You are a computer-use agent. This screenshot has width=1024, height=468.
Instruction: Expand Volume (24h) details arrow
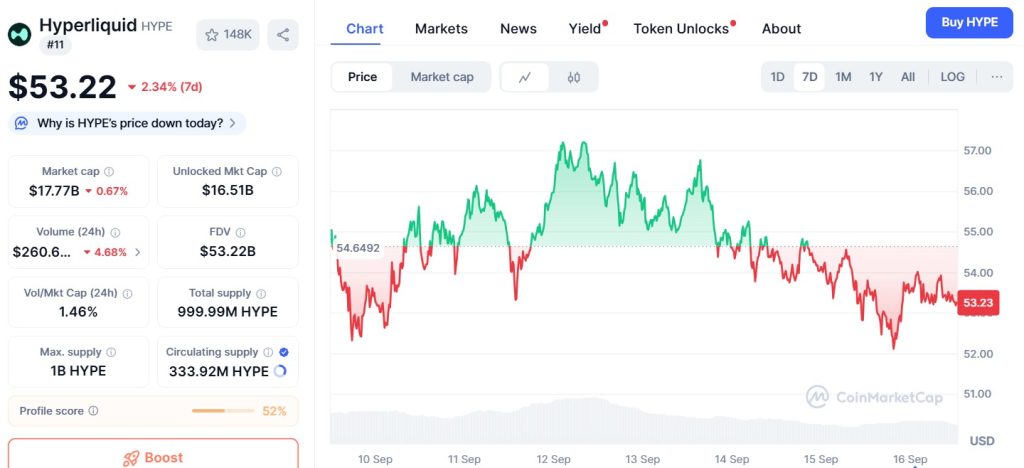137,252
